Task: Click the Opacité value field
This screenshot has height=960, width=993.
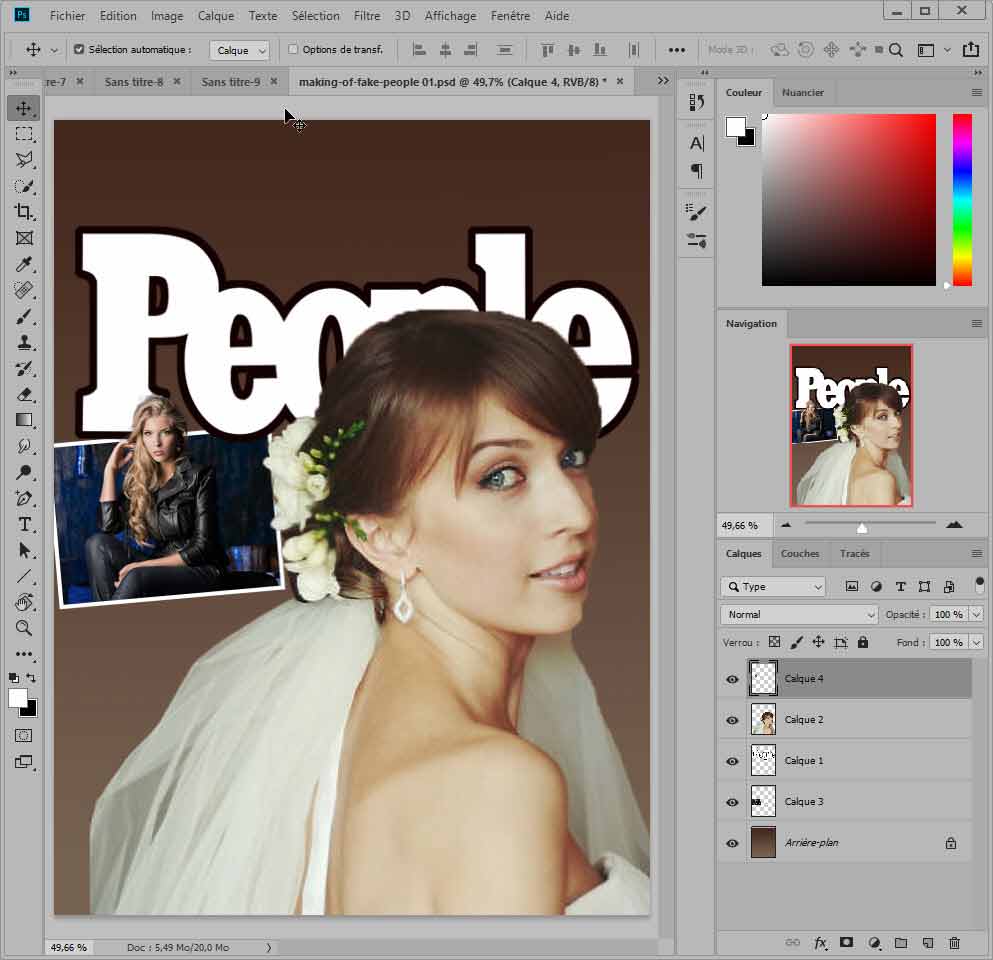Action: pos(948,614)
